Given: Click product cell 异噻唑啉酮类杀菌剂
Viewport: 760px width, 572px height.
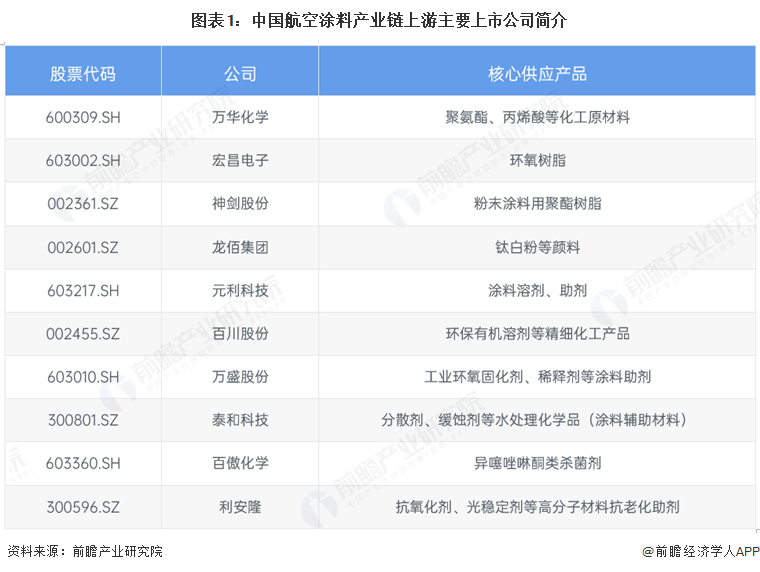Looking at the screenshot, I should click(537, 462).
